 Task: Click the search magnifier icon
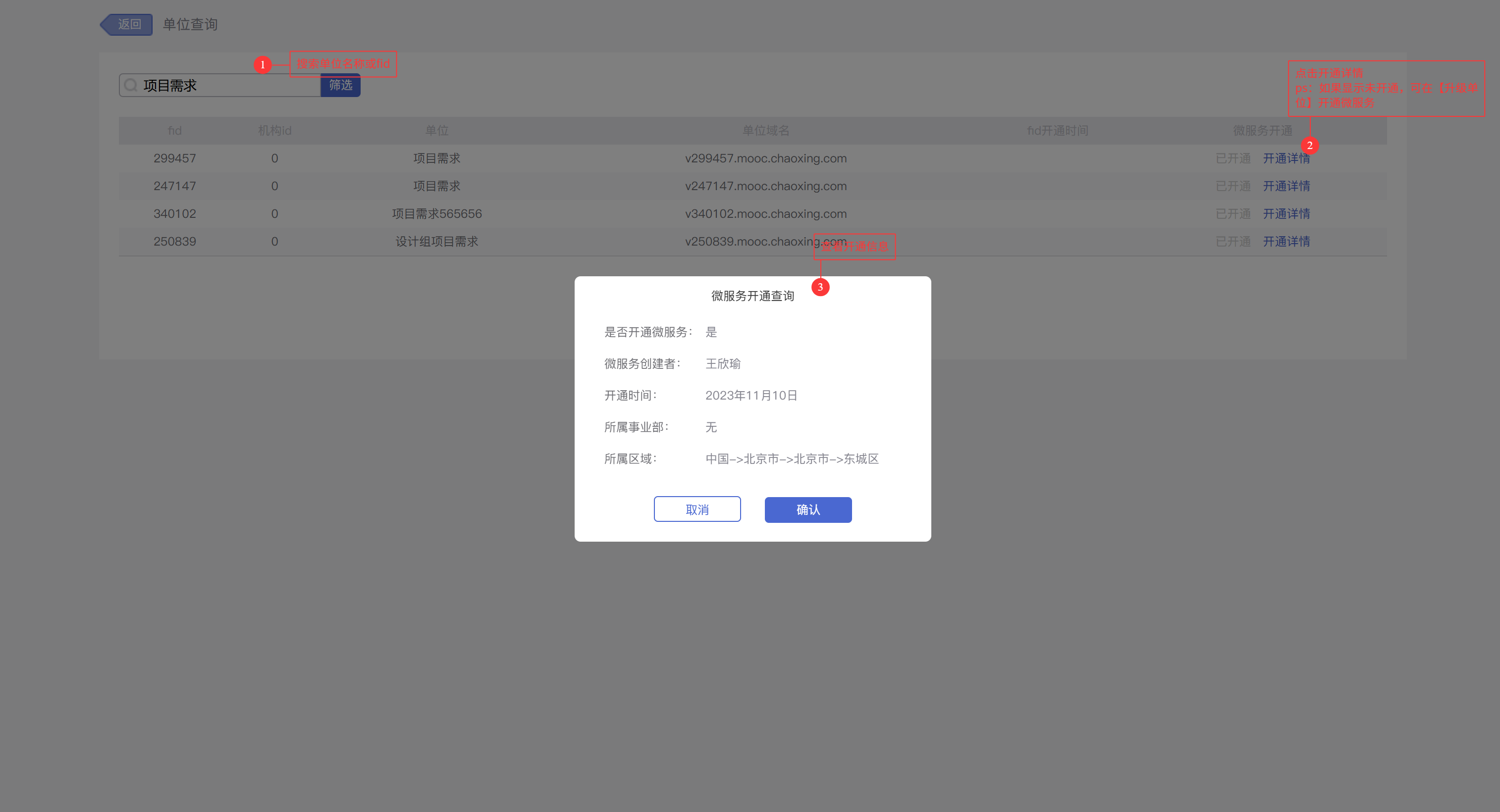click(131, 86)
